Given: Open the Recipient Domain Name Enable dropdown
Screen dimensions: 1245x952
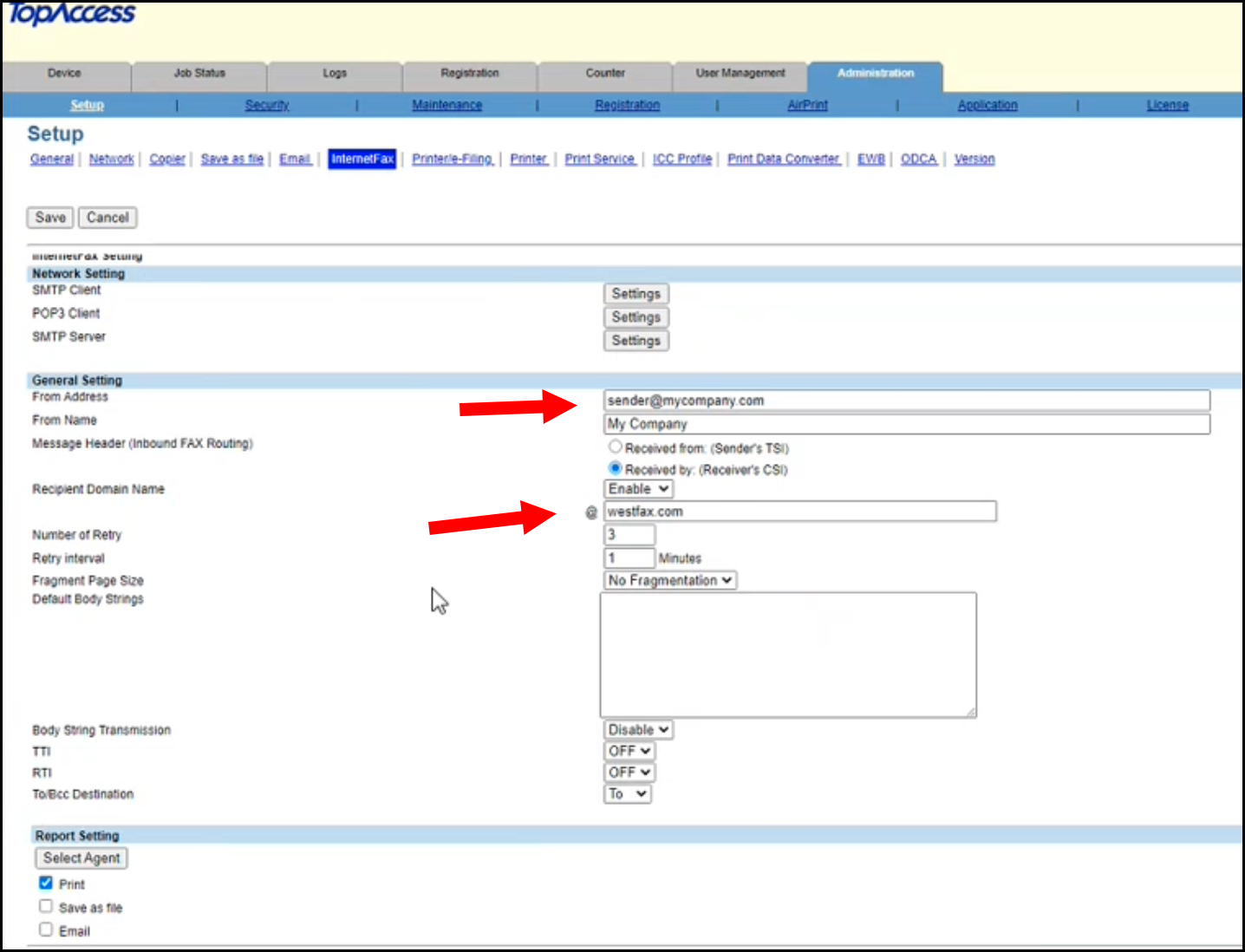Looking at the screenshot, I should click(637, 488).
